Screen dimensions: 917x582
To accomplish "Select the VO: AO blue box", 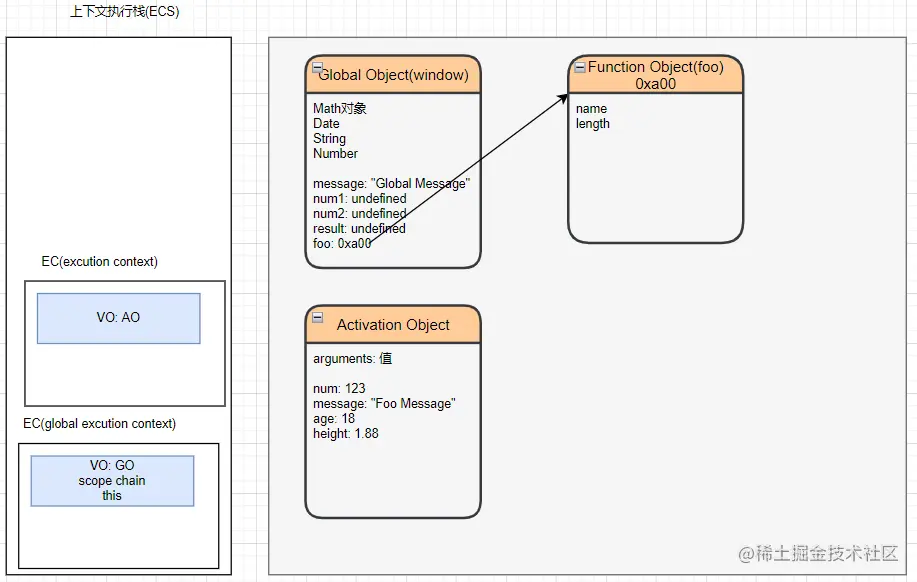I will click(119, 318).
